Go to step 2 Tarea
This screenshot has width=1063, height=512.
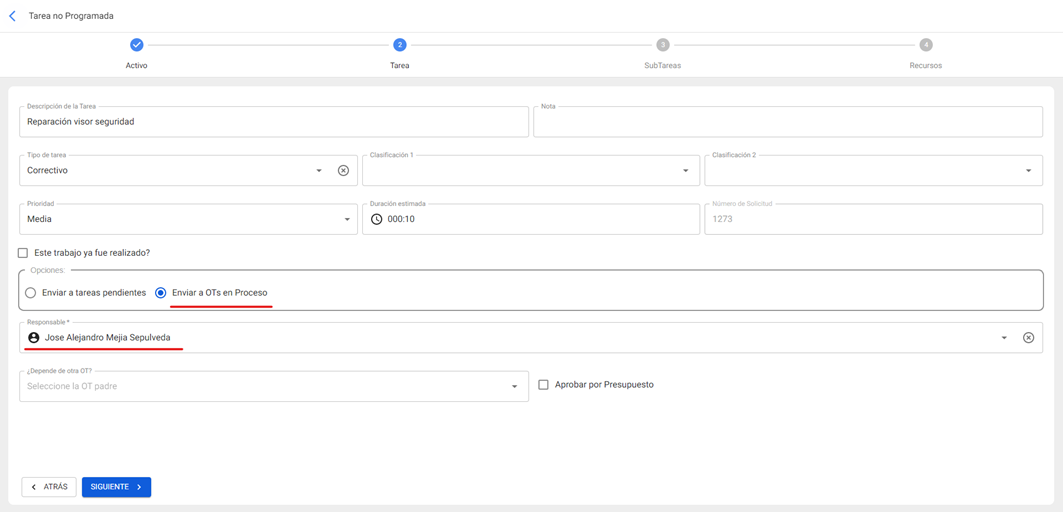point(399,45)
